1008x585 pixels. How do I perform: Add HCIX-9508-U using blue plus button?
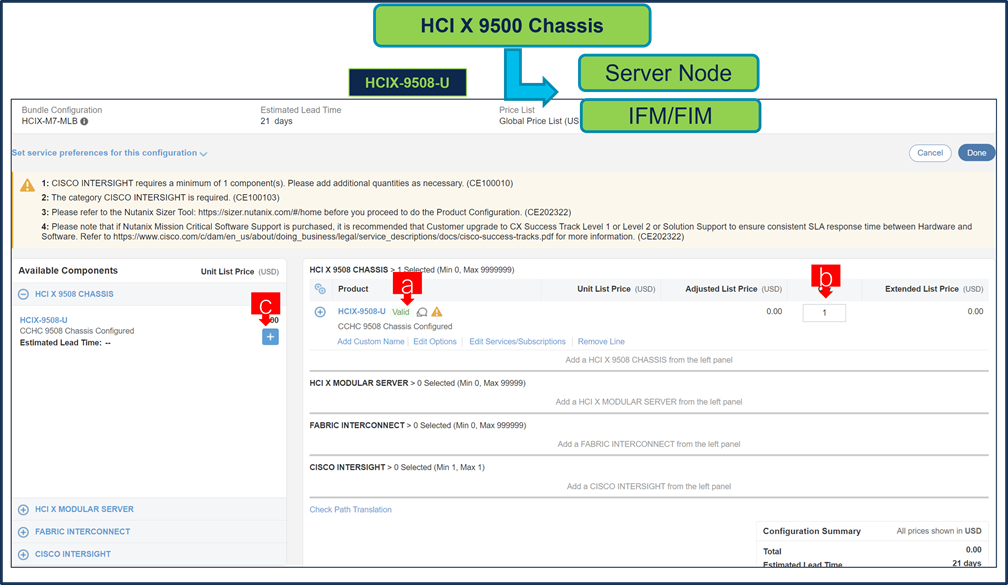270,337
